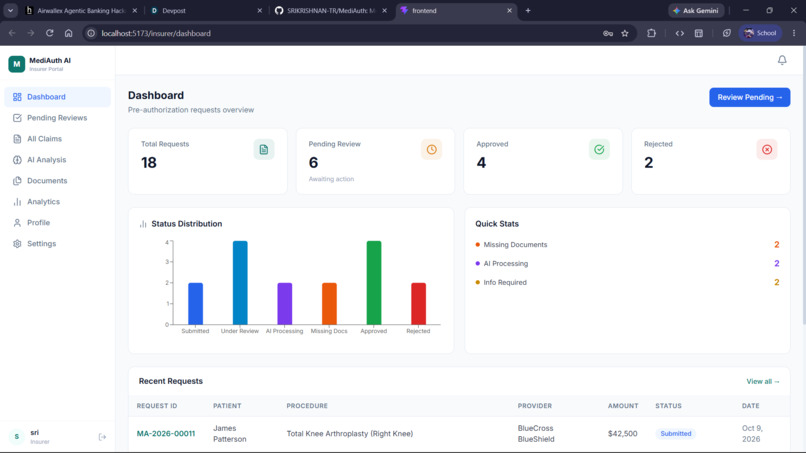Open the Chrome three-dot menu
Image resolution: width=806 pixels, height=453 pixels.
[x=794, y=33]
